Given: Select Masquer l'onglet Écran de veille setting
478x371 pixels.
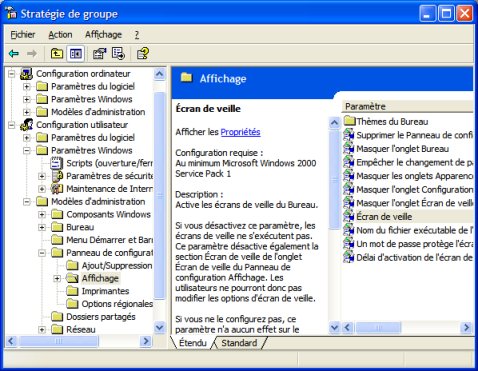Looking at the screenshot, I should coord(408,203).
